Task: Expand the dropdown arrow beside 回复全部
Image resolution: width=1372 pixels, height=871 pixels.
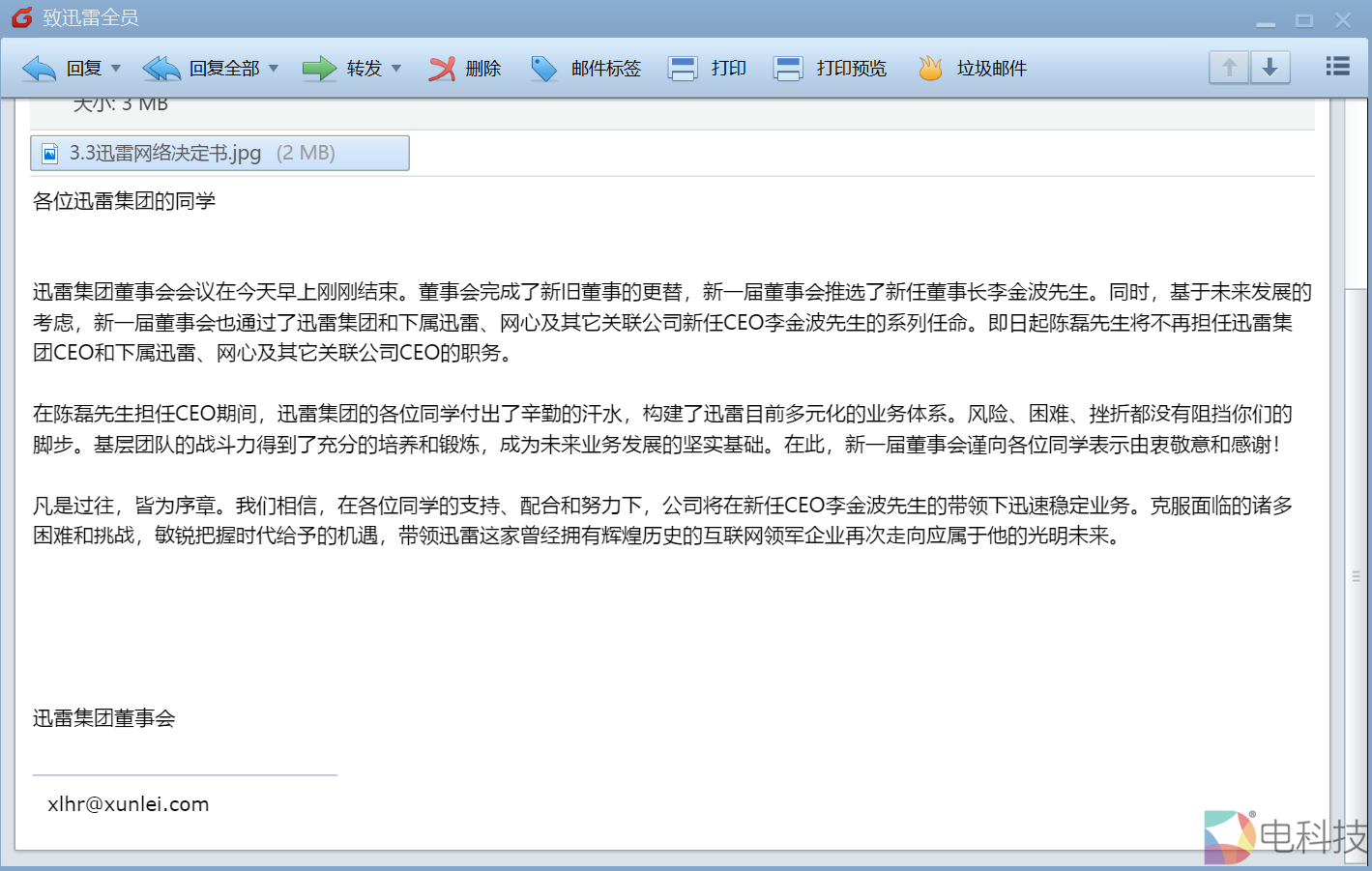Action: (x=274, y=69)
